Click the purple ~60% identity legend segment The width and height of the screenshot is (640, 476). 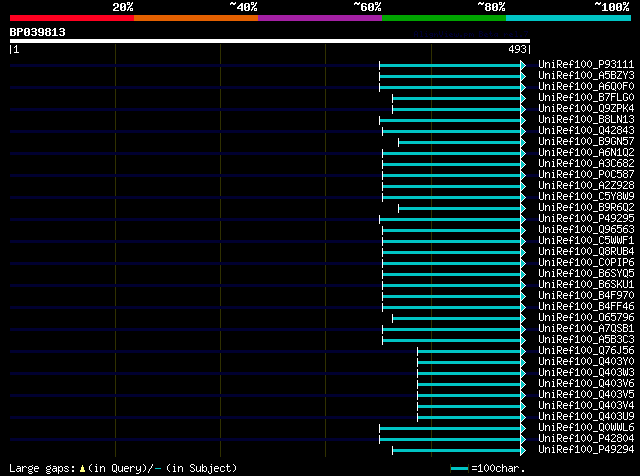tap(320, 18)
